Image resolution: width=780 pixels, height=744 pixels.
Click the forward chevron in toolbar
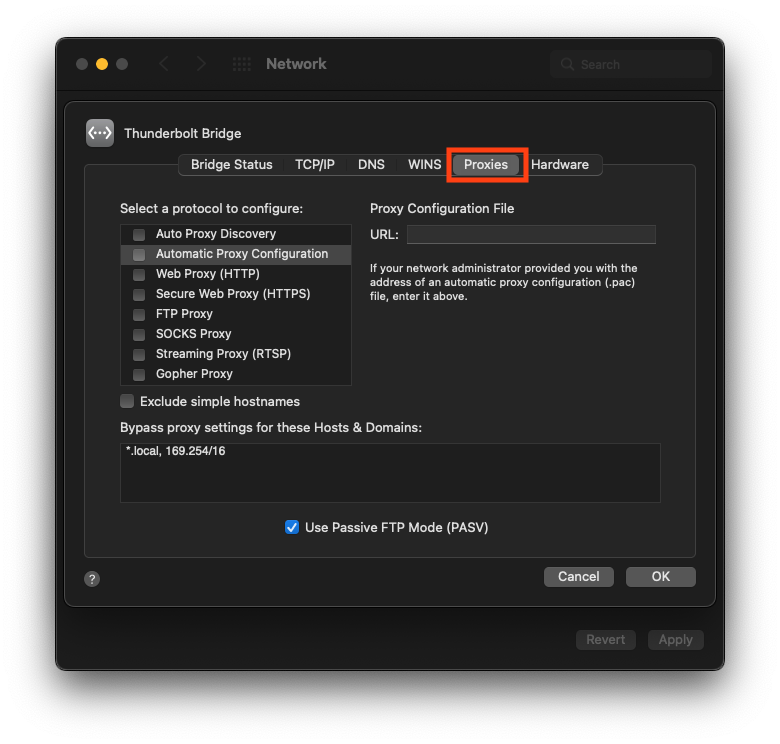click(x=202, y=64)
